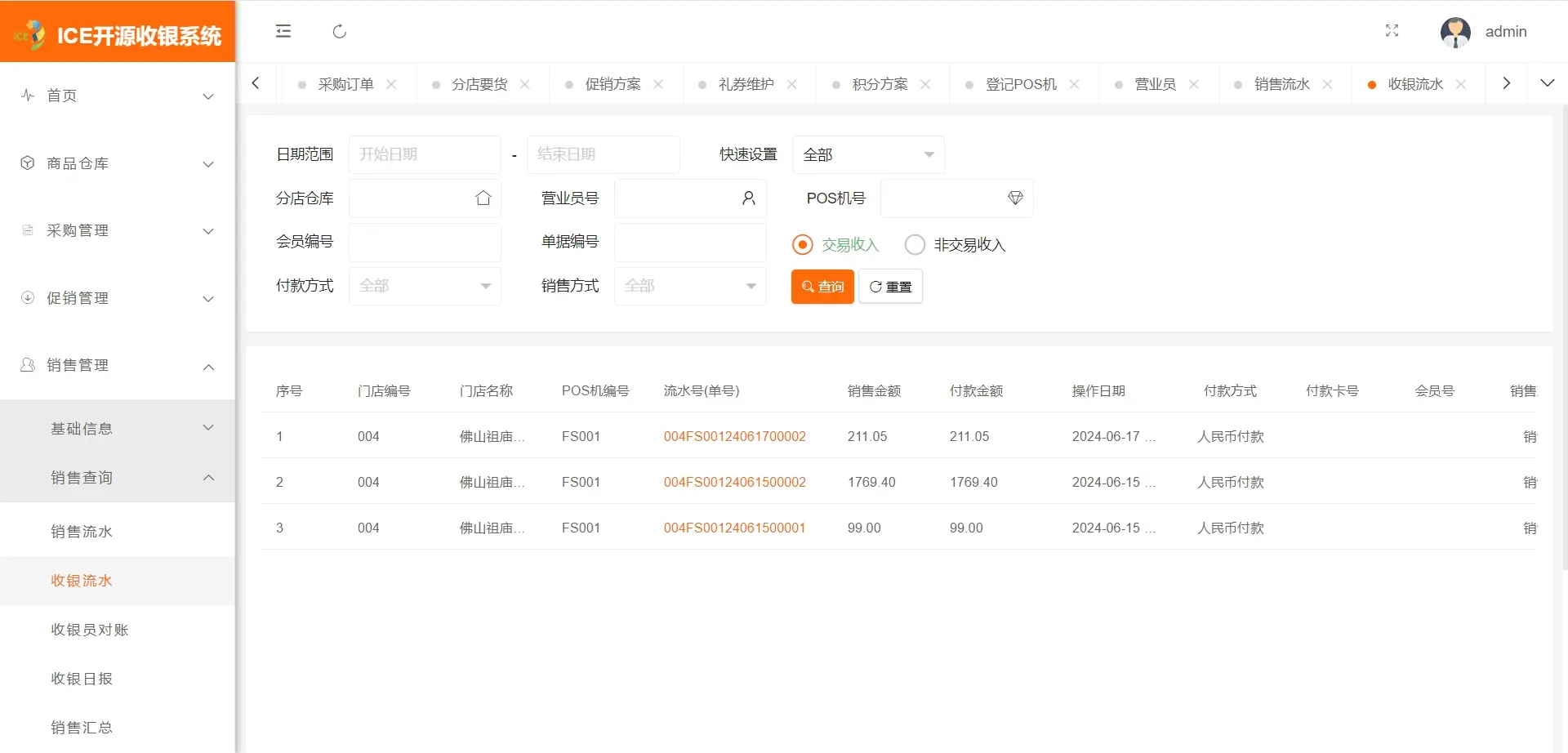Close the 分店要货 tab
This screenshot has width=1568, height=753.
click(x=525, y=84)
